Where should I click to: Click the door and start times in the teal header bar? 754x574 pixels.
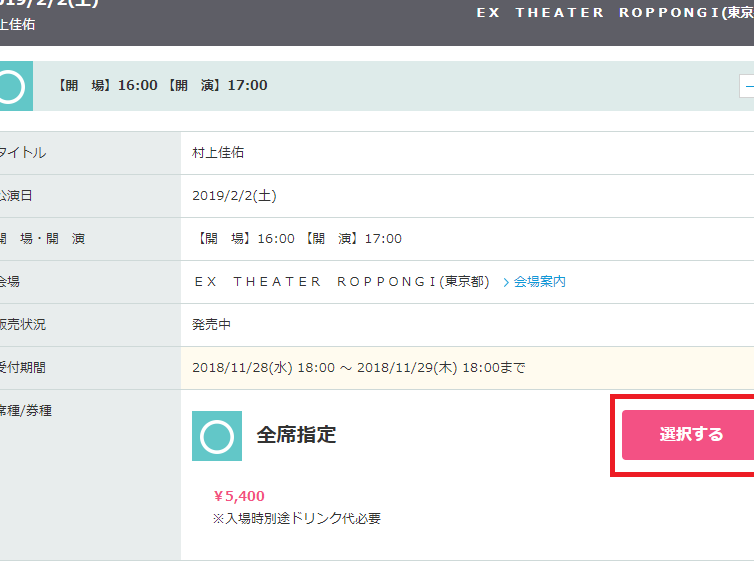(160, 86)
